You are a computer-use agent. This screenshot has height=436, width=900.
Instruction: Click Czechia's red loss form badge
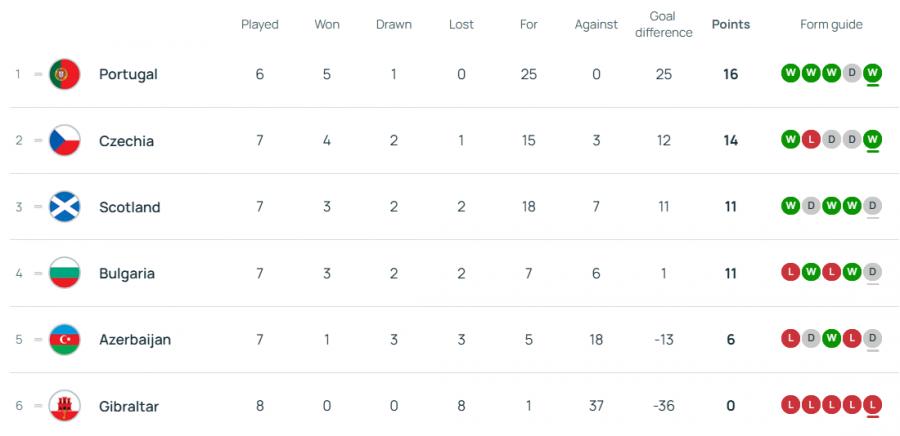pyautogui.click(x=811, y=140)
